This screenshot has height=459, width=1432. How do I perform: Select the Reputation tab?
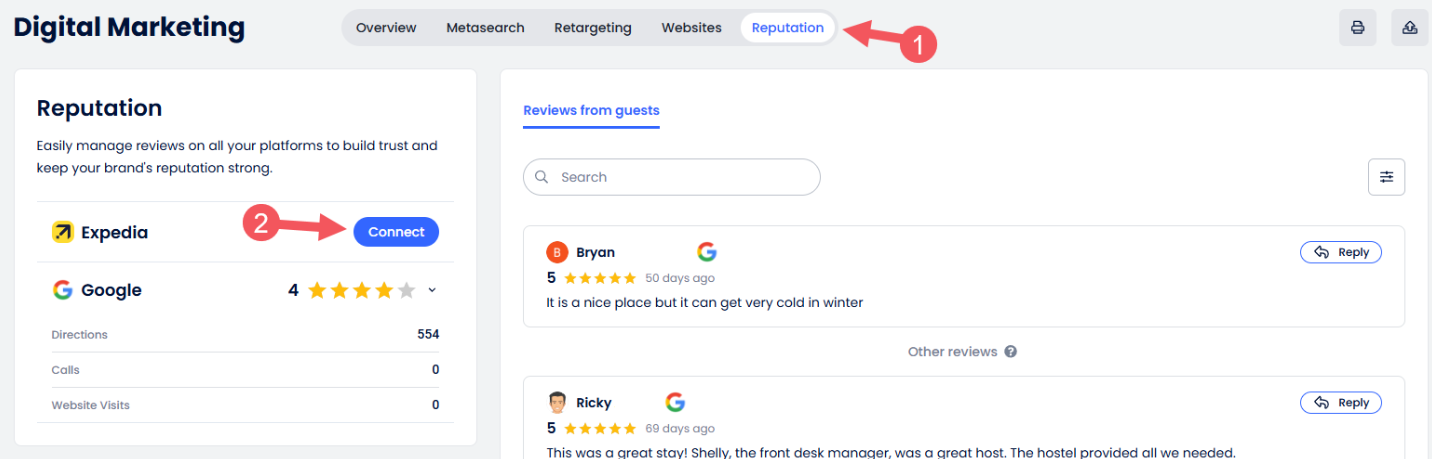[x=788, y=28]
